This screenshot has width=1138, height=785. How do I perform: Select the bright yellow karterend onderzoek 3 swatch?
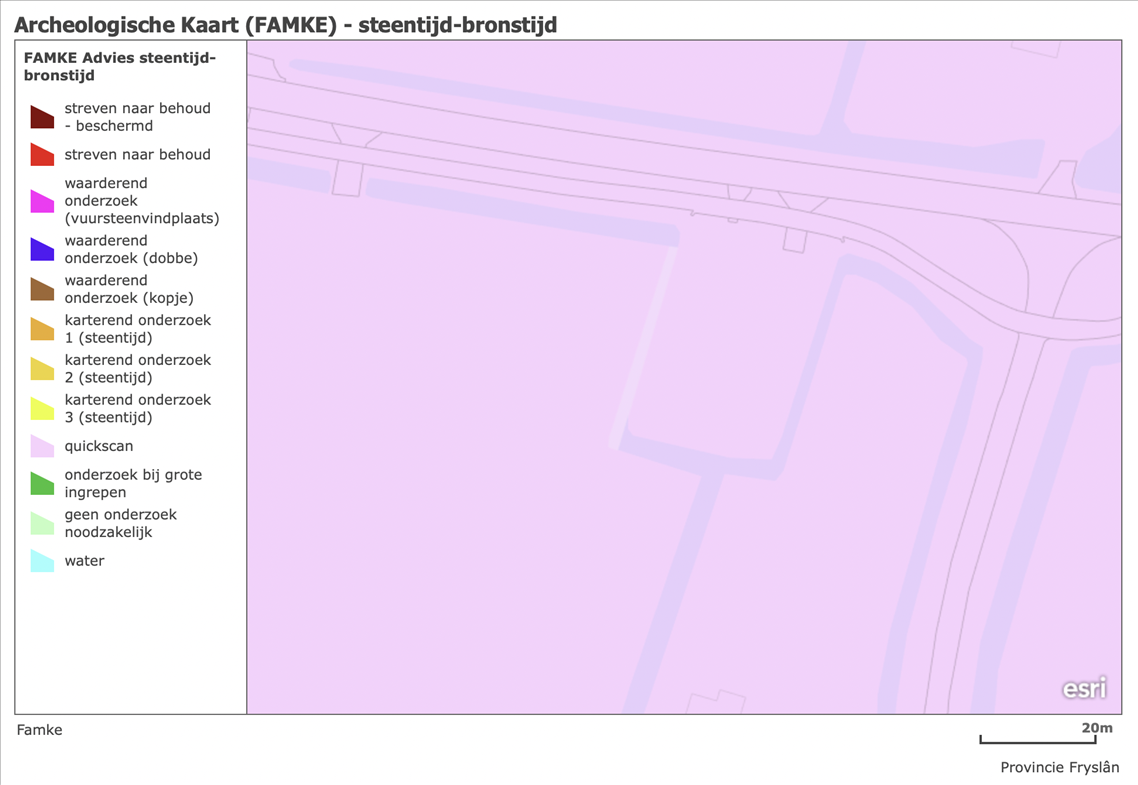[x=42, y=408]
